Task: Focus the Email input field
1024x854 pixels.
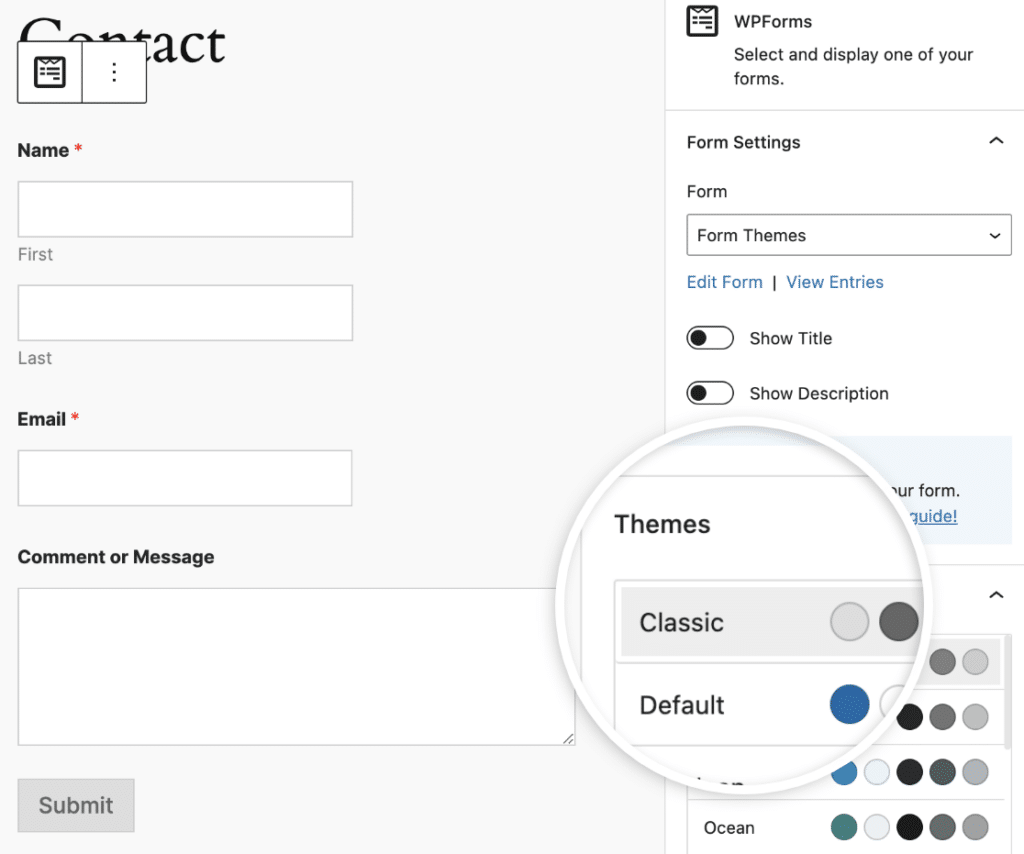Action: pyautogui.click(x=185, y=478)
